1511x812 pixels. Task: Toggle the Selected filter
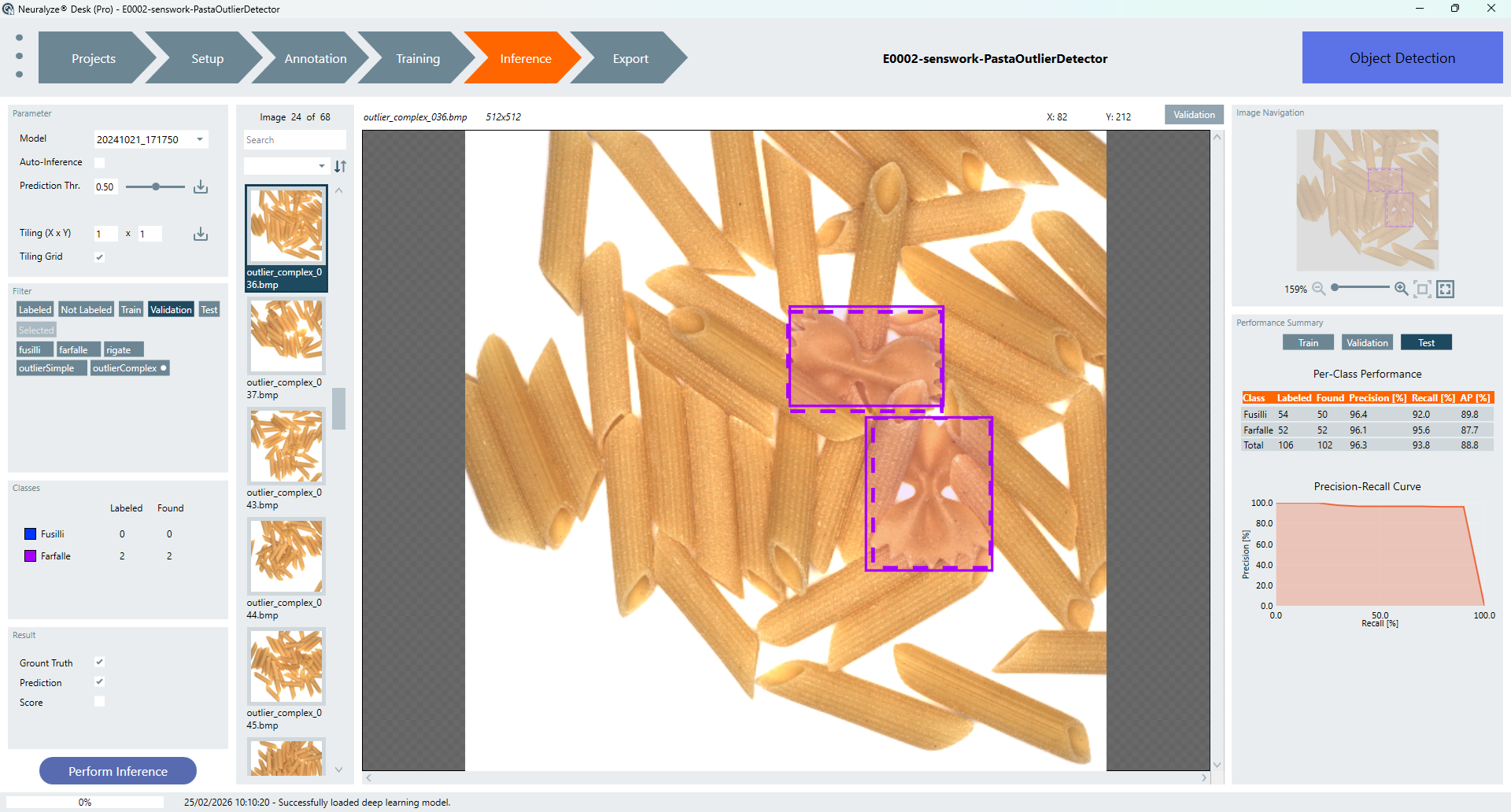[37, 330]
